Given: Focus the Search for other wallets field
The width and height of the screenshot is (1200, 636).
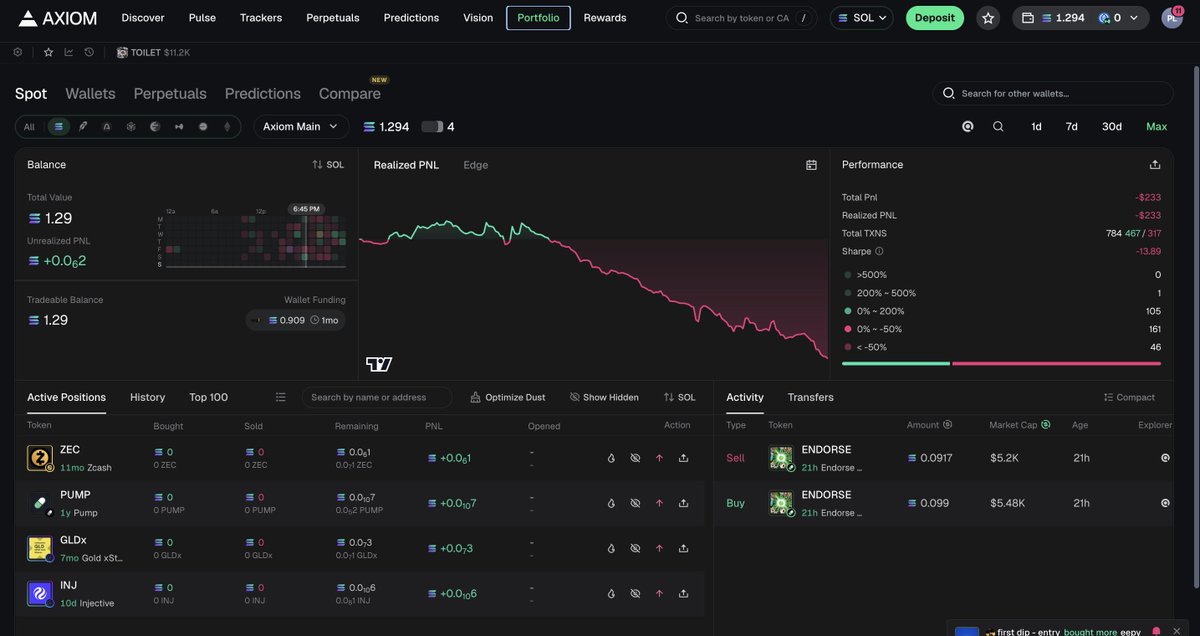Looking at the screenshot, I should click(x=1053, y=93).
